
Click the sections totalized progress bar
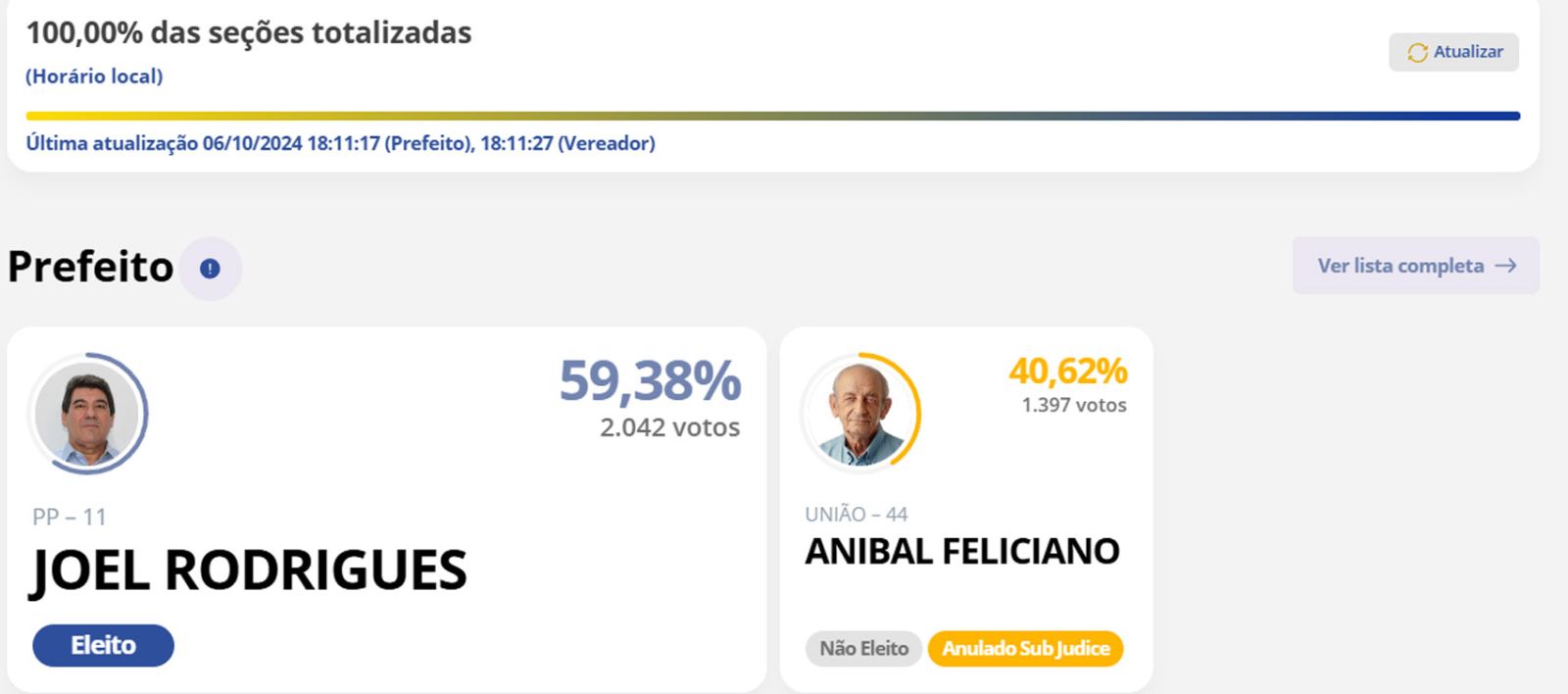772,116
